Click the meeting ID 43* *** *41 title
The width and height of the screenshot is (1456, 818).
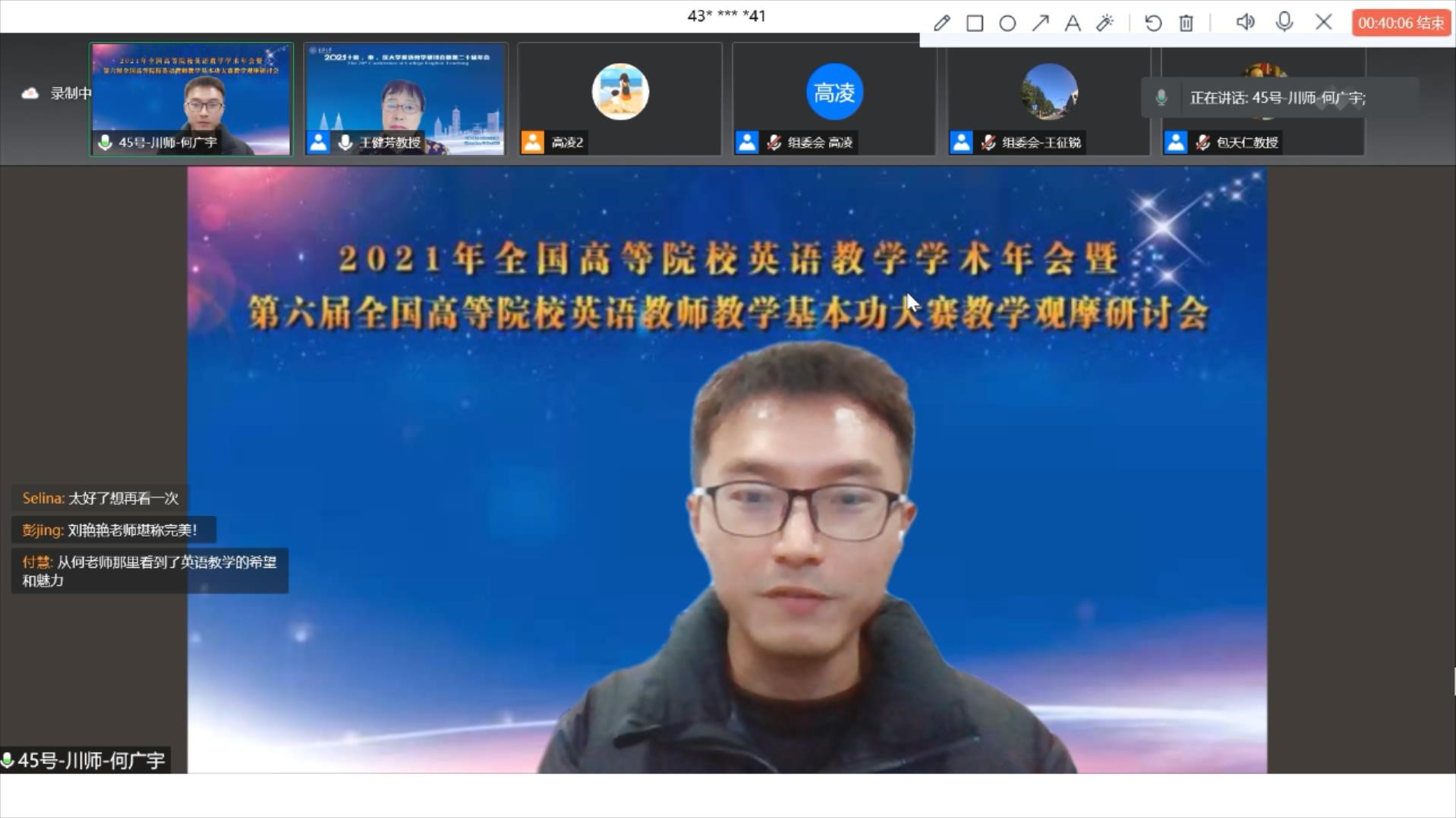(x=726, y=16)
